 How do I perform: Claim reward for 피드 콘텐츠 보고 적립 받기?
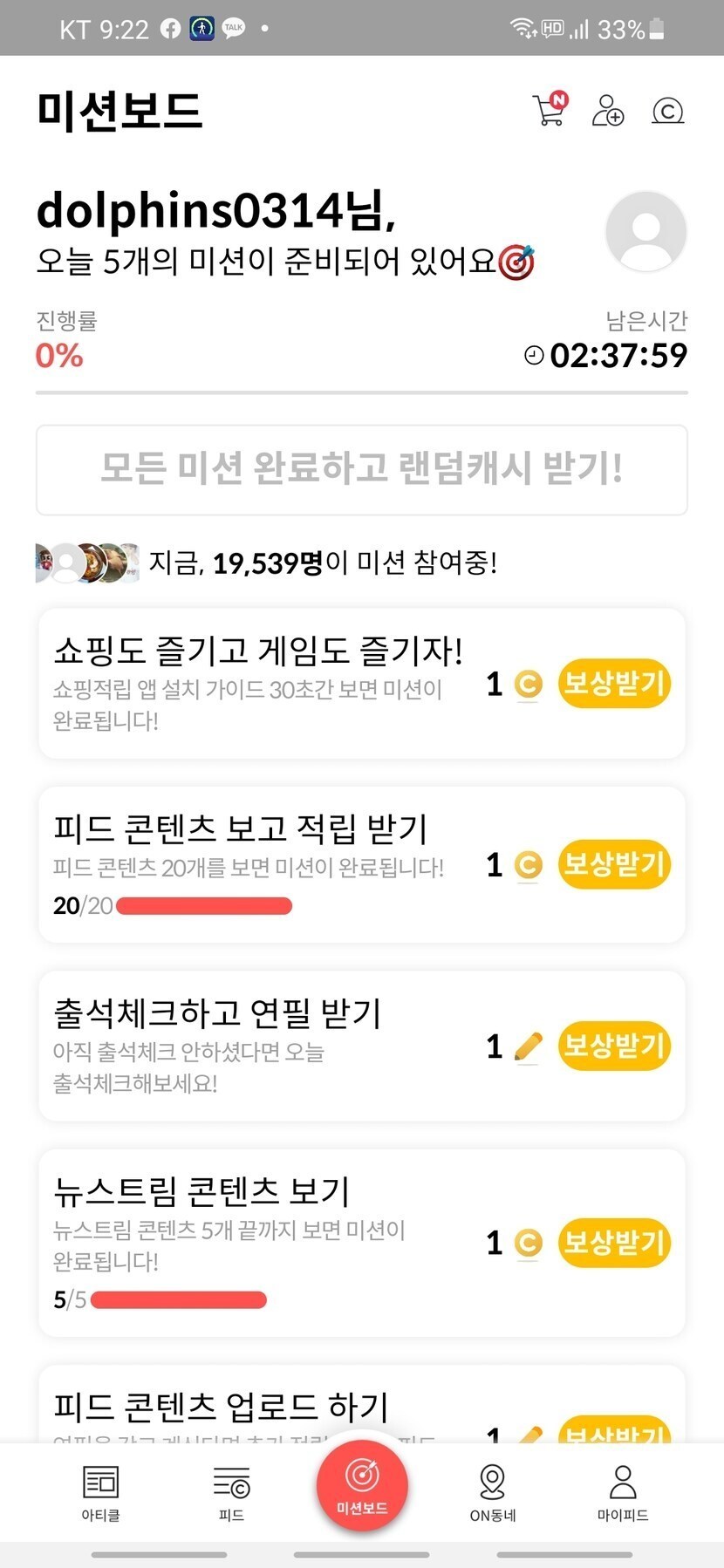coord(614,864)
